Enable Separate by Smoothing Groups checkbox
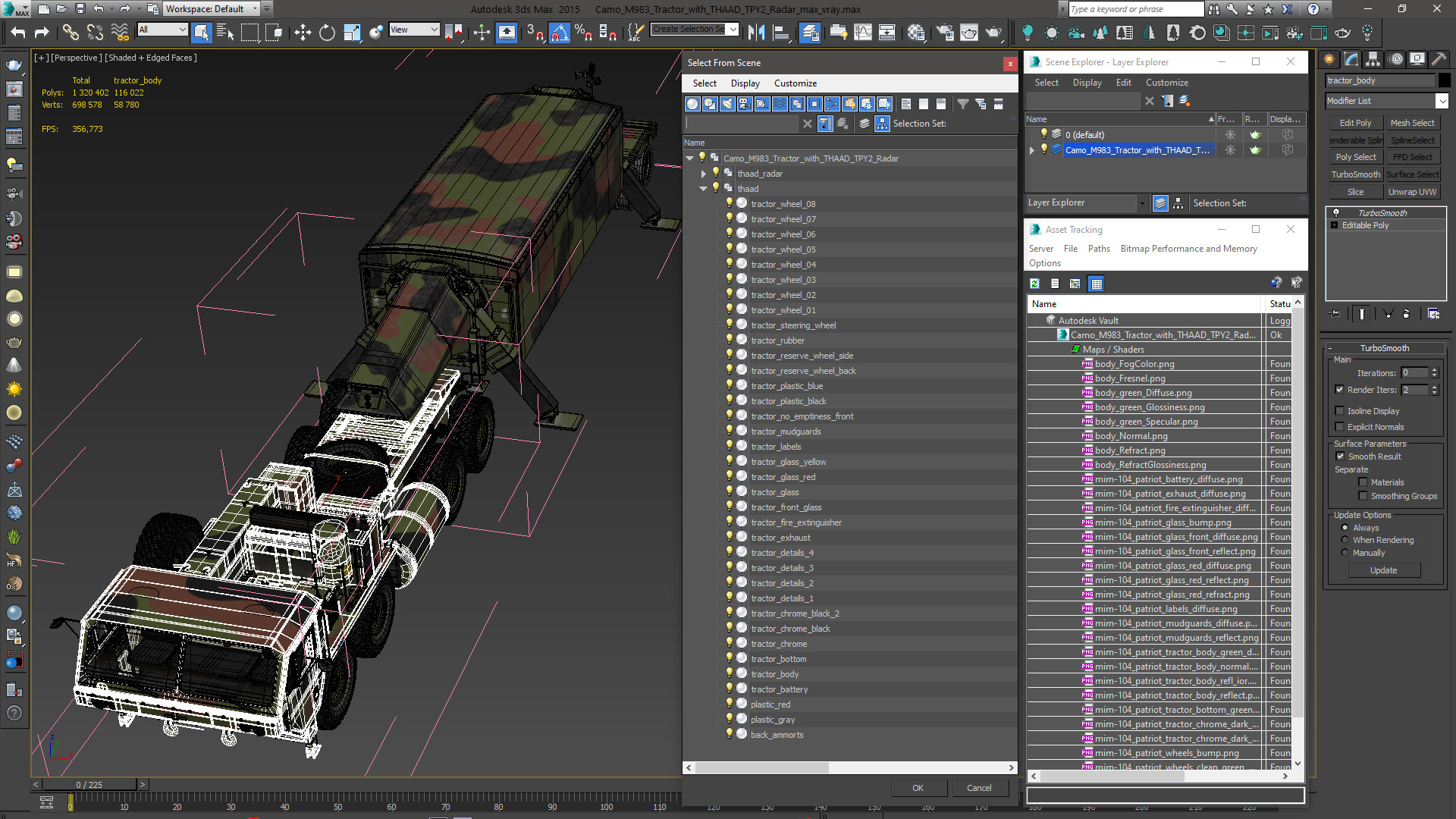The width and height of the screenshot is (1456, 819). coord(1363,496)
